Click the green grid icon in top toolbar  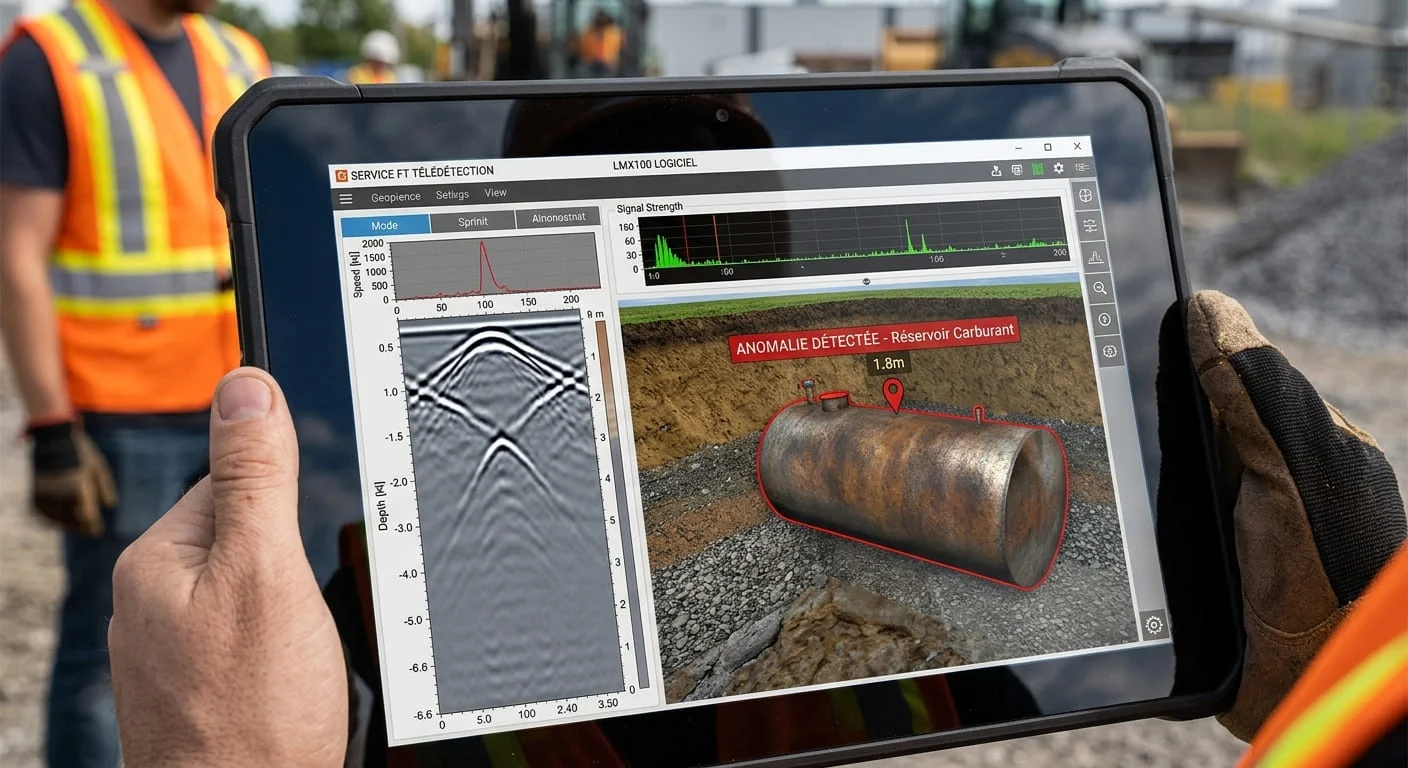point(1037,170)
